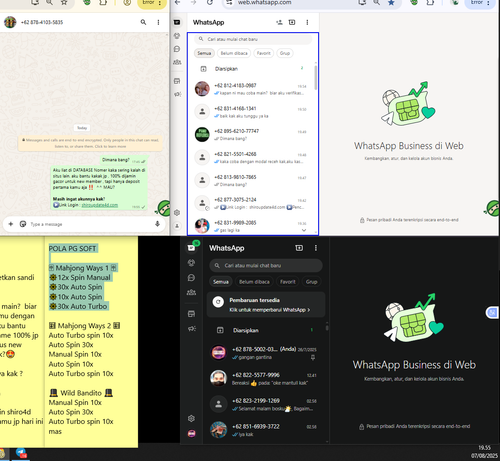Click the refresh icon beside "Pembaruan tersedia"

pos(218,302)
